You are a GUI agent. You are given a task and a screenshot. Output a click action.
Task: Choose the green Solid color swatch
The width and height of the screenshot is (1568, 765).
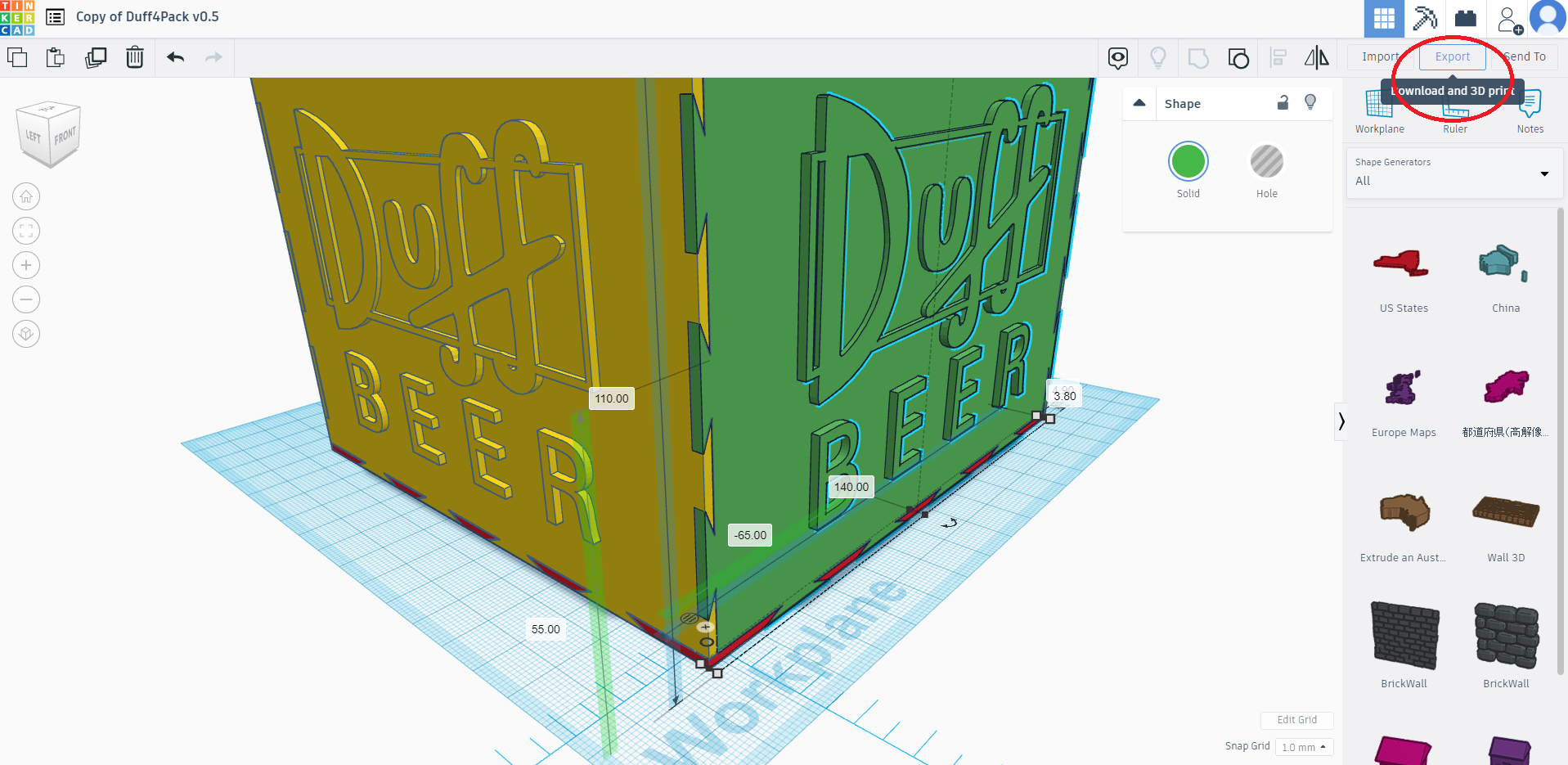(1188, 161)
